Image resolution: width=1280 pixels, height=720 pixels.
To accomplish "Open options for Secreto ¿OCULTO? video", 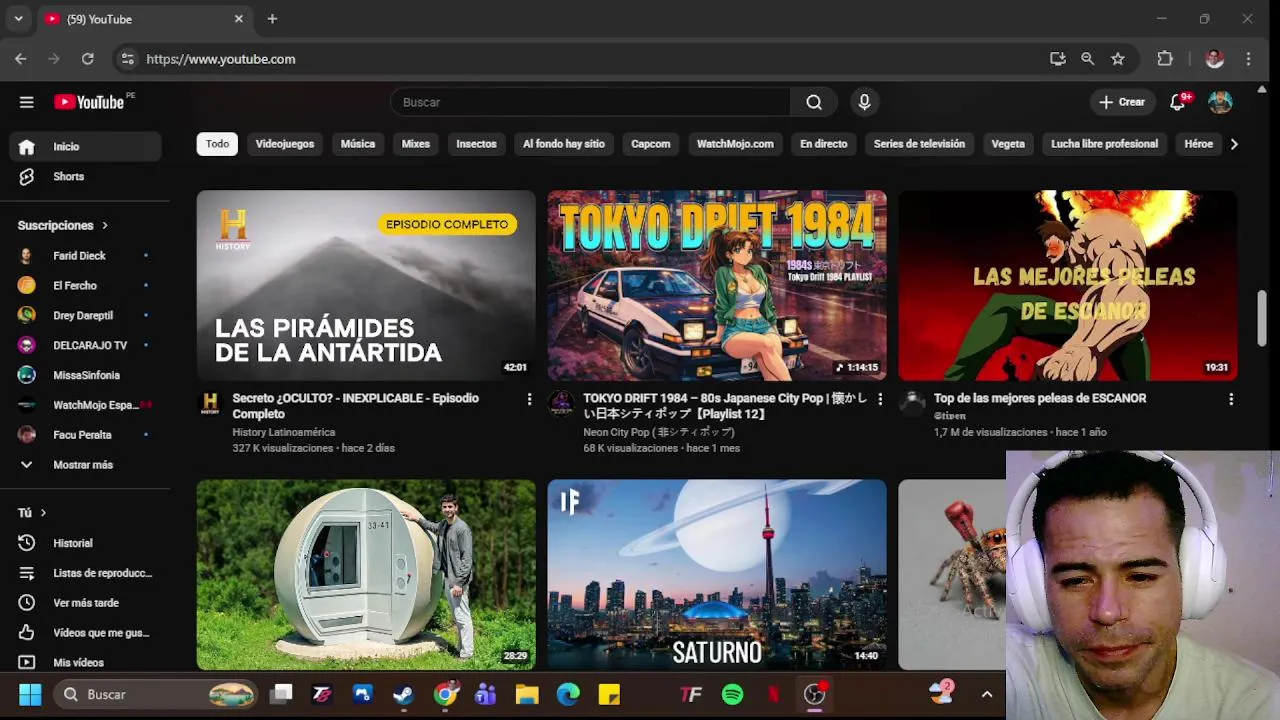I will (x=529, y=399).
